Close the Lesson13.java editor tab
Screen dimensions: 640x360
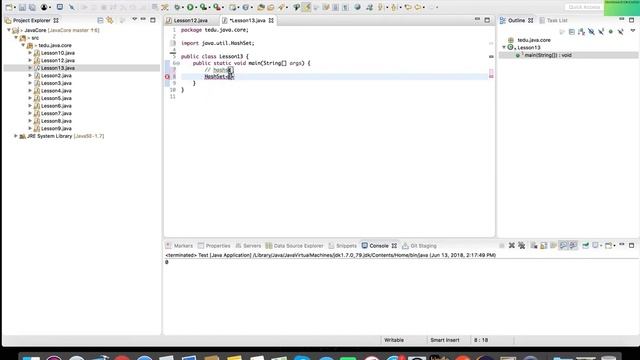[271, 20]
